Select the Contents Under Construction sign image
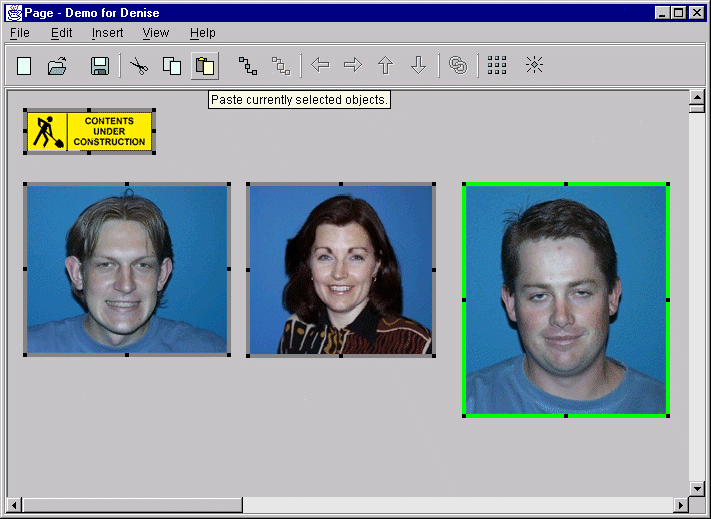Viewport: 711px width, 519px height. click(89, 132)
